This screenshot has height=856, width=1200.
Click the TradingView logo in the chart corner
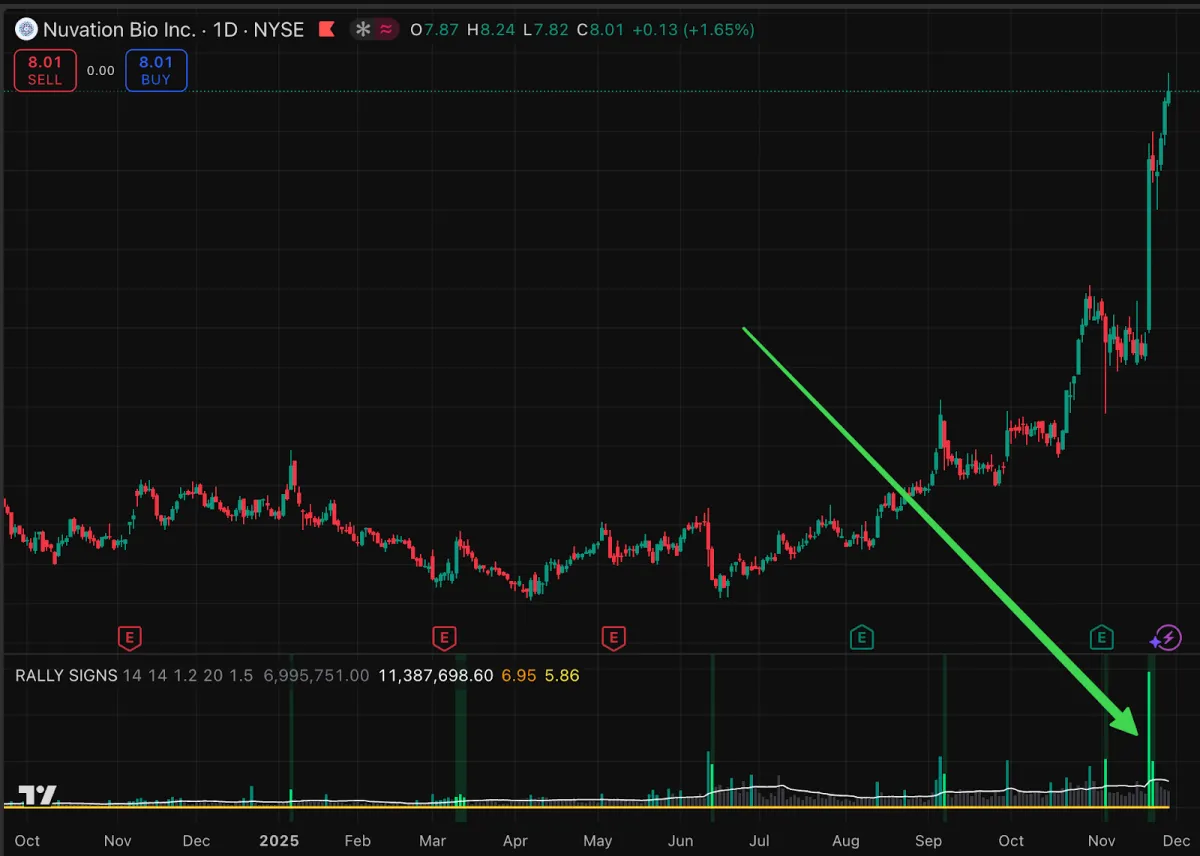point(37,795)
